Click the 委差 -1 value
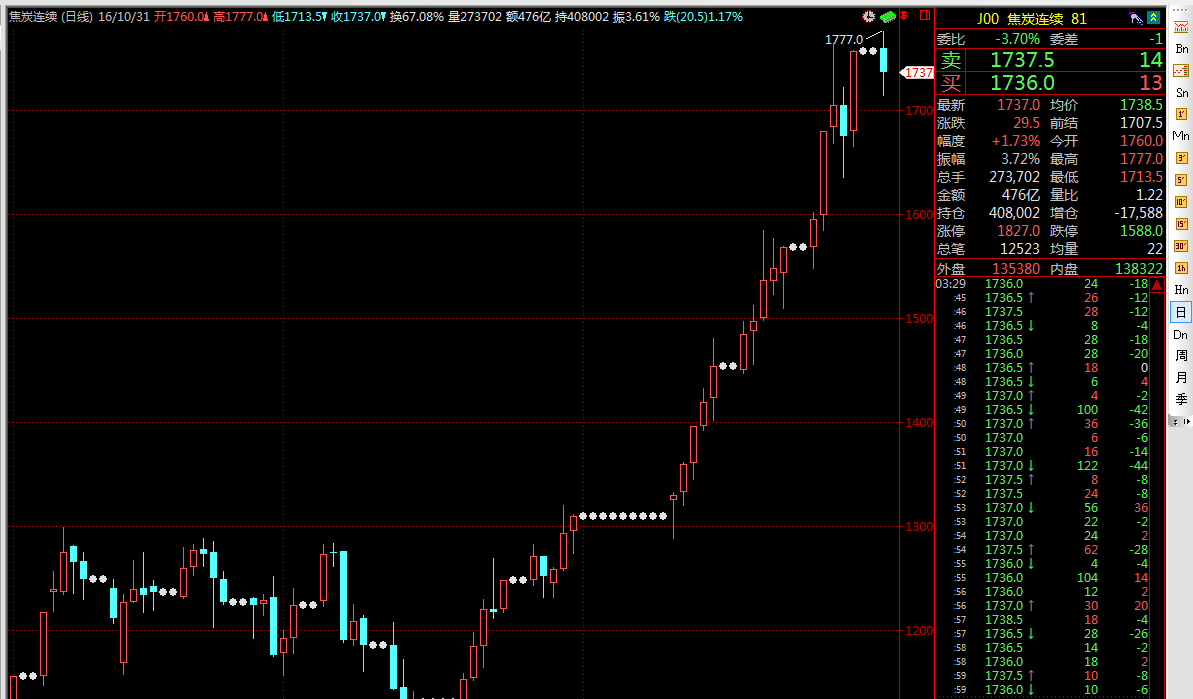The width and height of the screenshot is (1193, 699). pos(1155,39)
